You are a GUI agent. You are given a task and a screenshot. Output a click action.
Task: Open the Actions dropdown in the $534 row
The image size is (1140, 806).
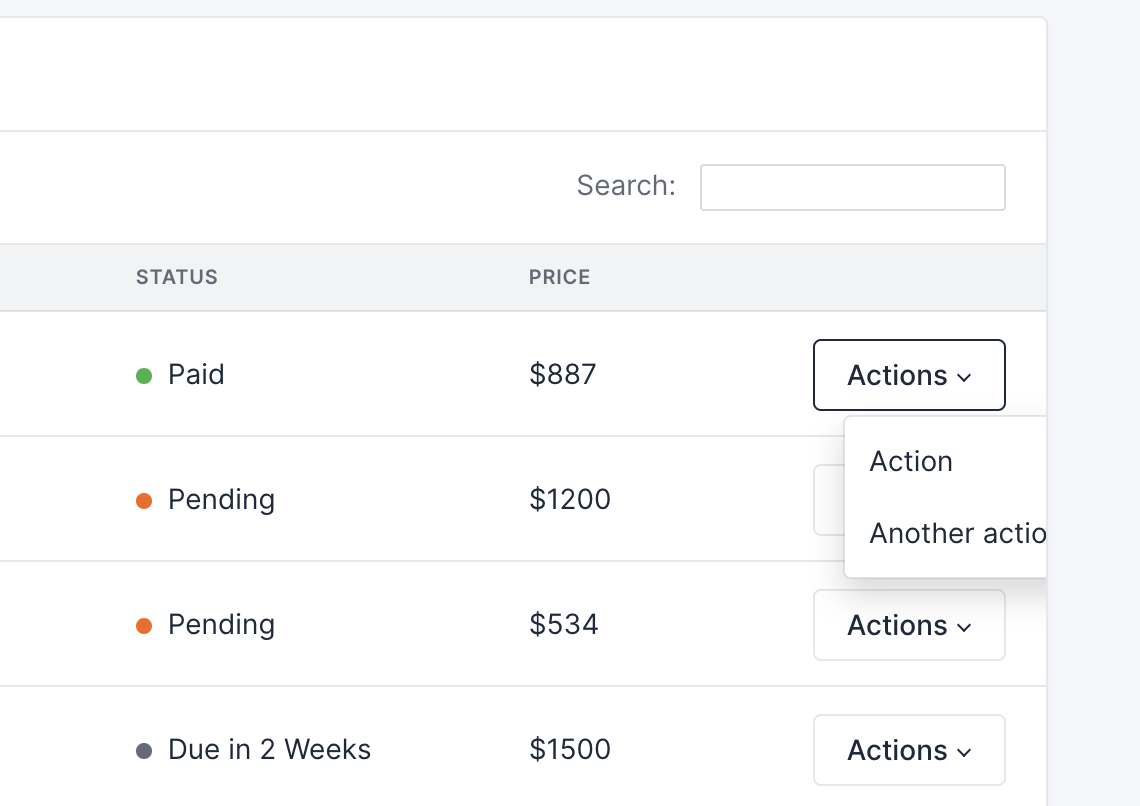(909, 625)
